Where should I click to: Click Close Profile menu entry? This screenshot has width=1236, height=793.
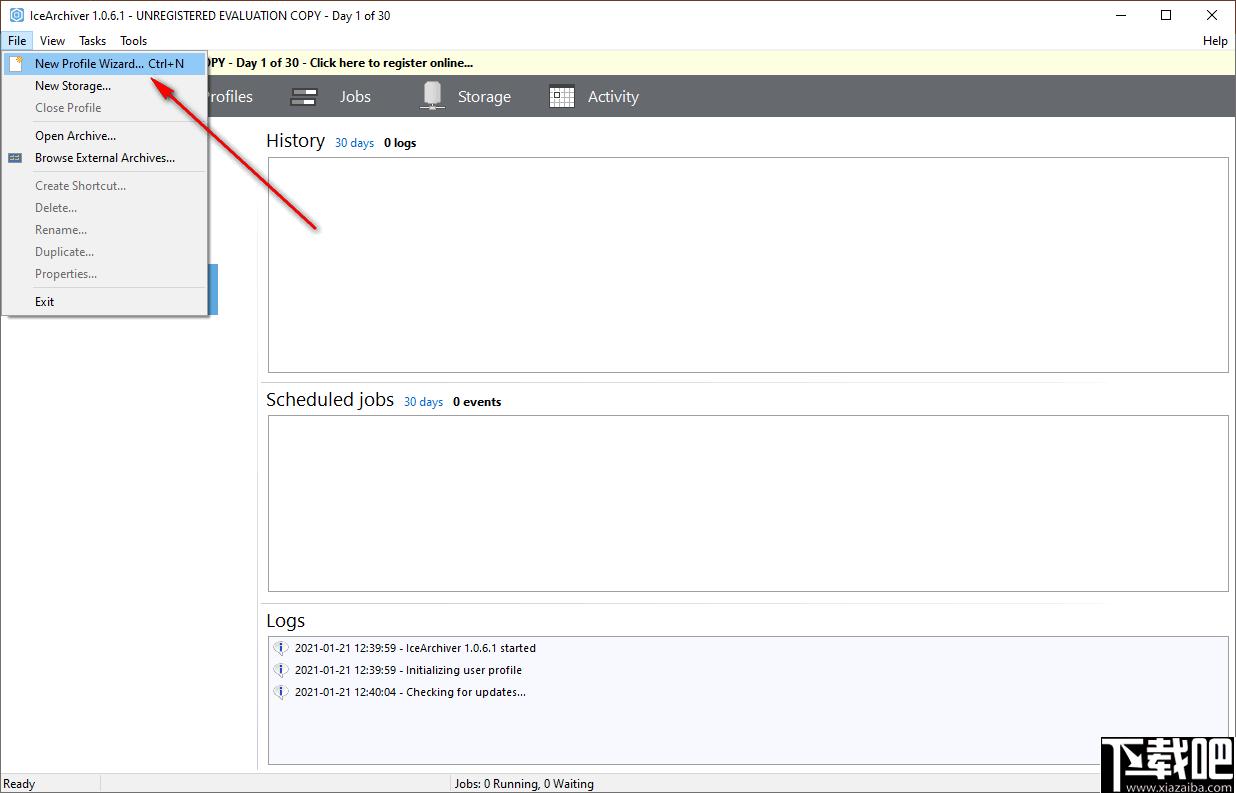click(105, 108)
